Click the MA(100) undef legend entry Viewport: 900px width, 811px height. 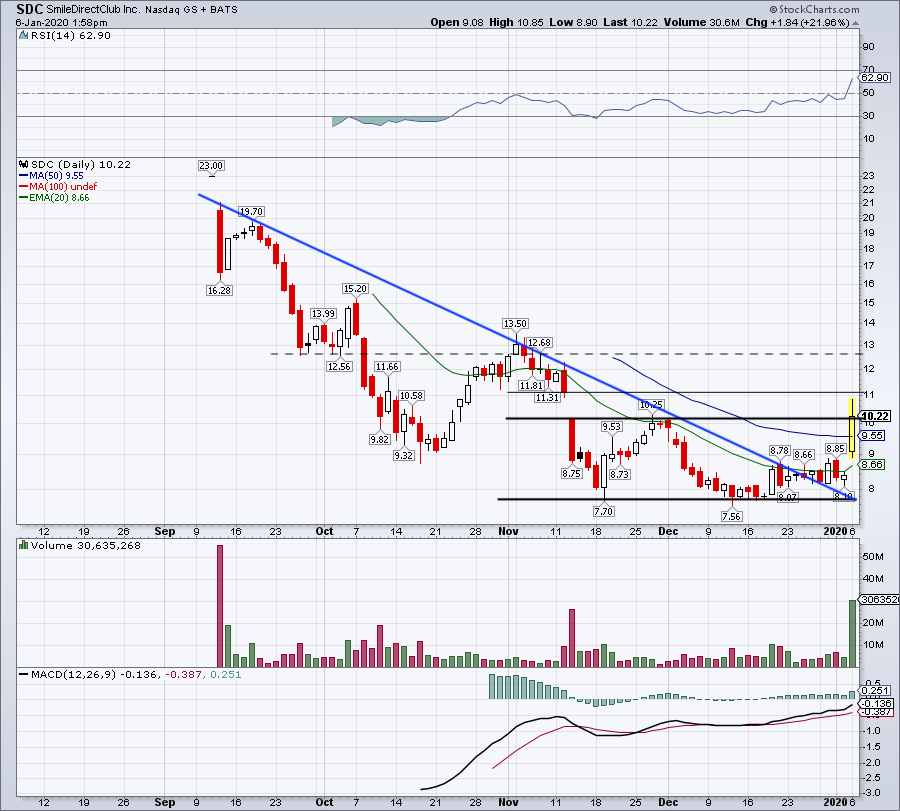coord(63,187)
